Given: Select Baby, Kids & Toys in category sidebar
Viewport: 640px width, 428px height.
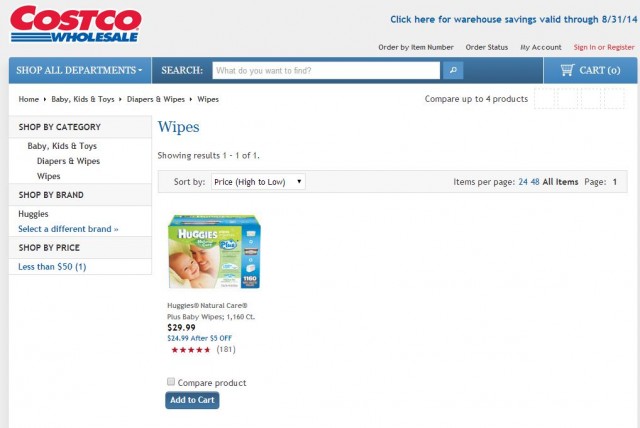Looking at the screenshot, I should click(x=62, y=146).
